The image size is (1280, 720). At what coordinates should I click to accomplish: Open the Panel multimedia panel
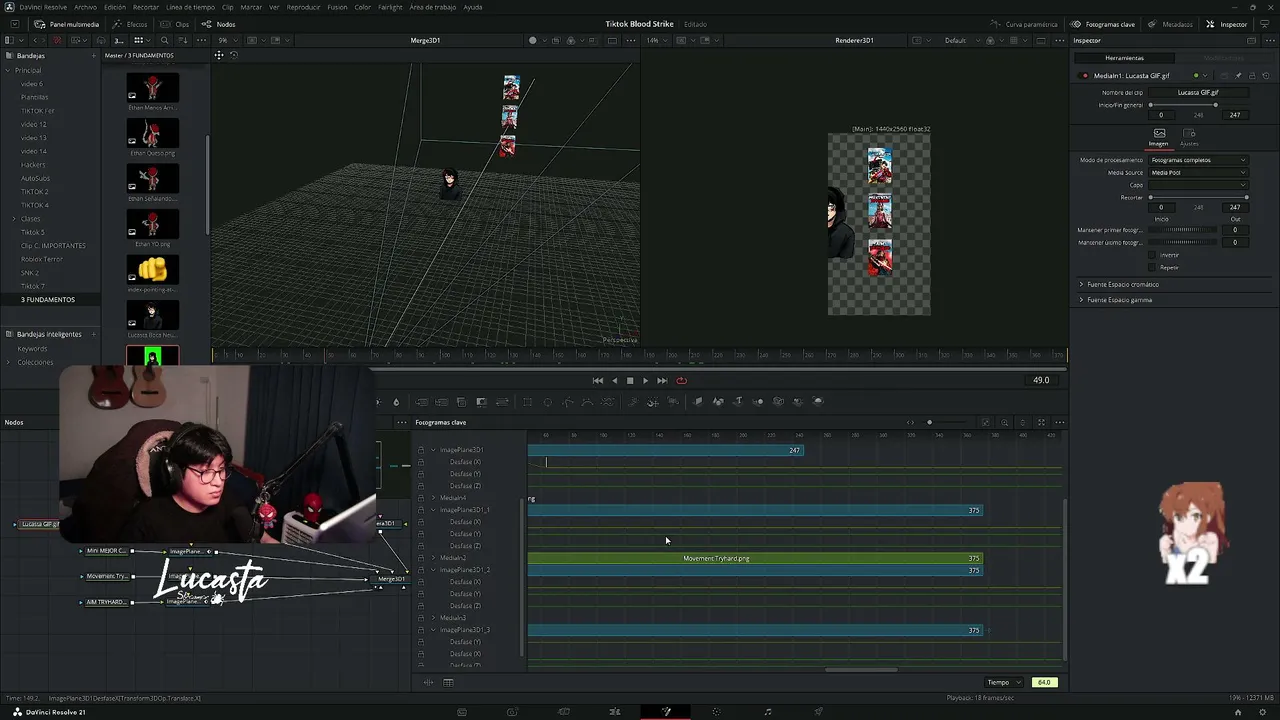(x=67, y=24)
